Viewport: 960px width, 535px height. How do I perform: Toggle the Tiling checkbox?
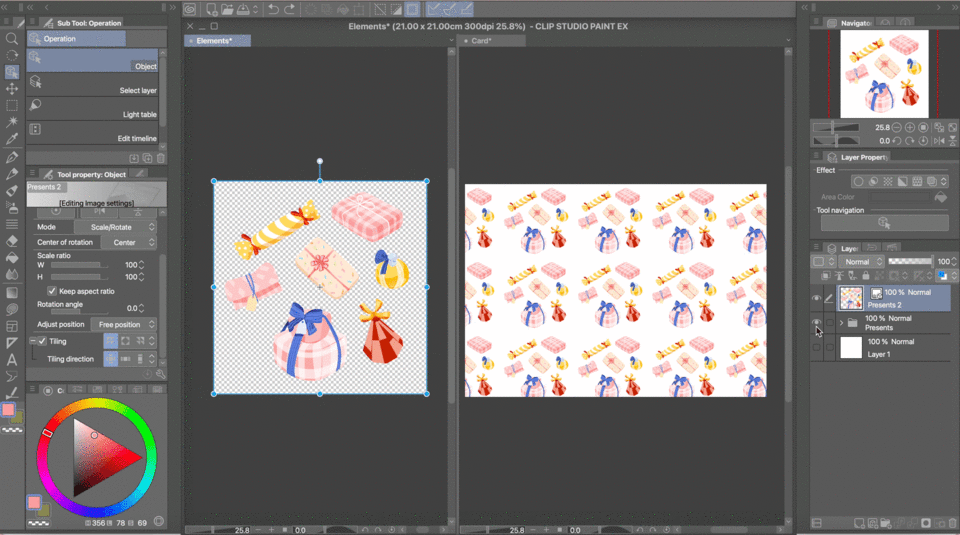pyautogui.click(x=42, y=341)
